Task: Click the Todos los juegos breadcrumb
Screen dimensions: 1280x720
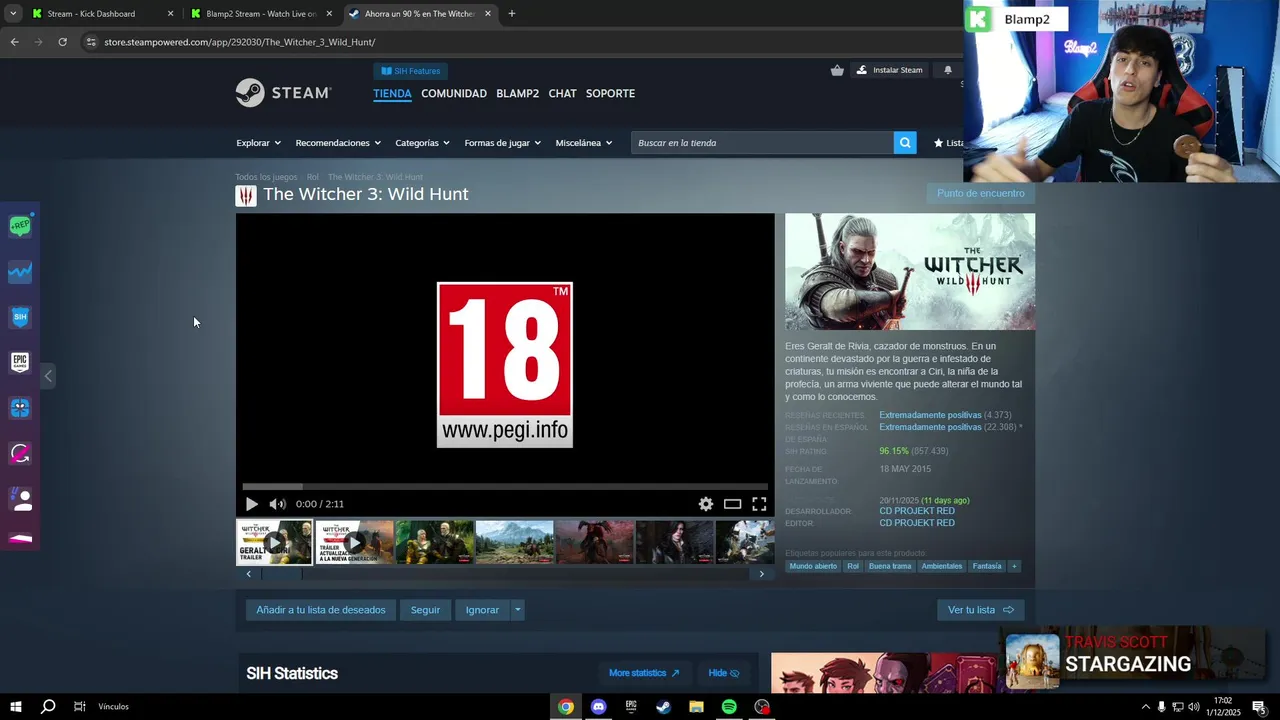Action: coord(266,177)
